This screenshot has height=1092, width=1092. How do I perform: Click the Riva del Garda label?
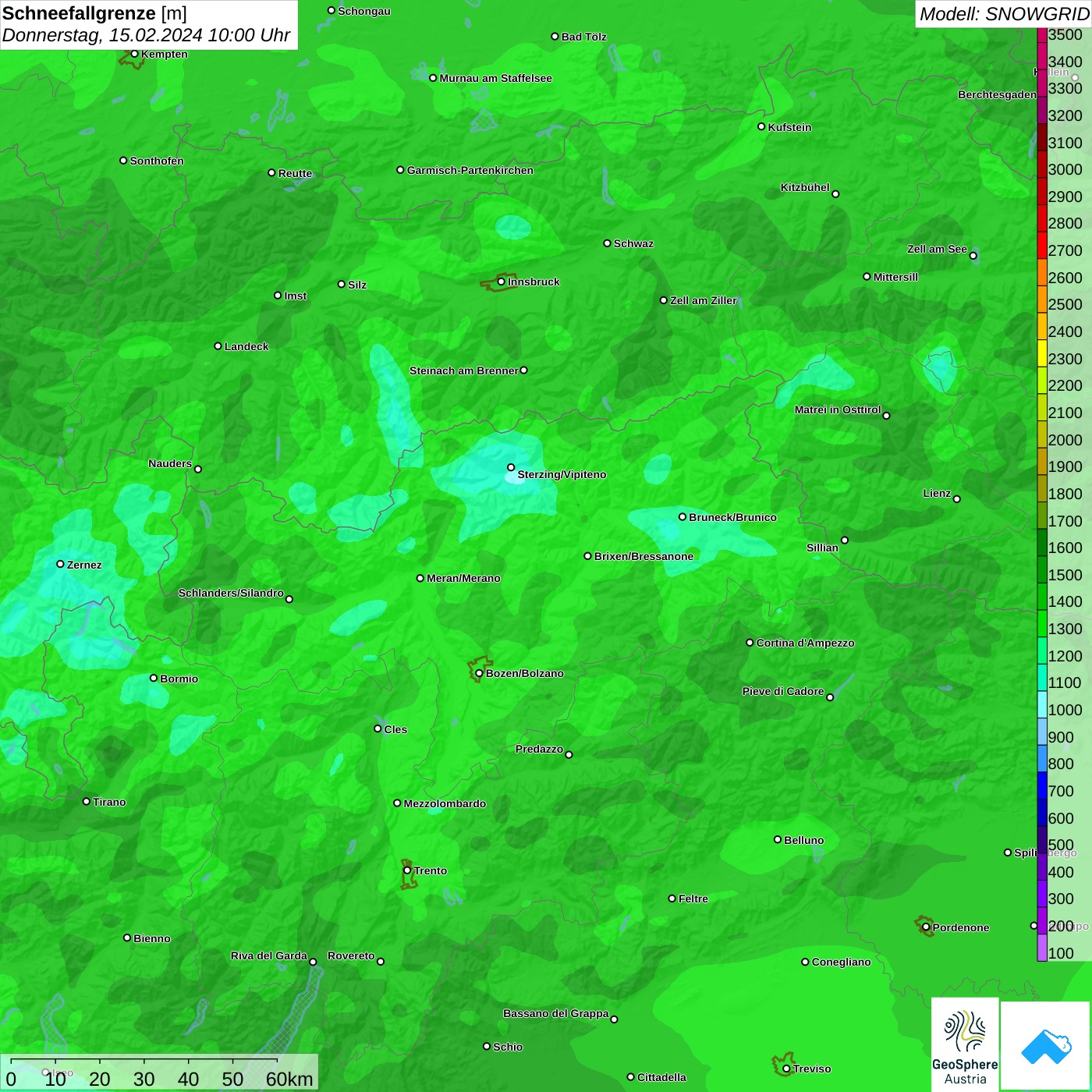click(269, 955)
